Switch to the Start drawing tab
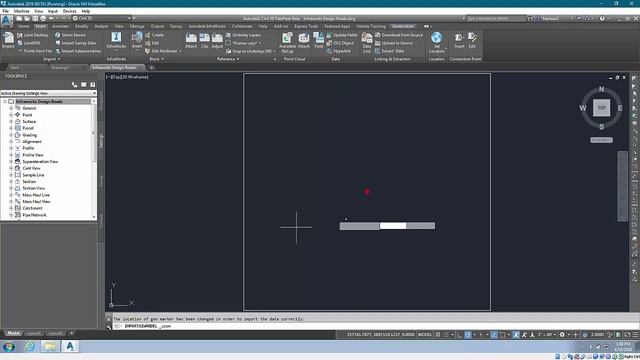Screen dimensions: 640x360 coord(15,68)
